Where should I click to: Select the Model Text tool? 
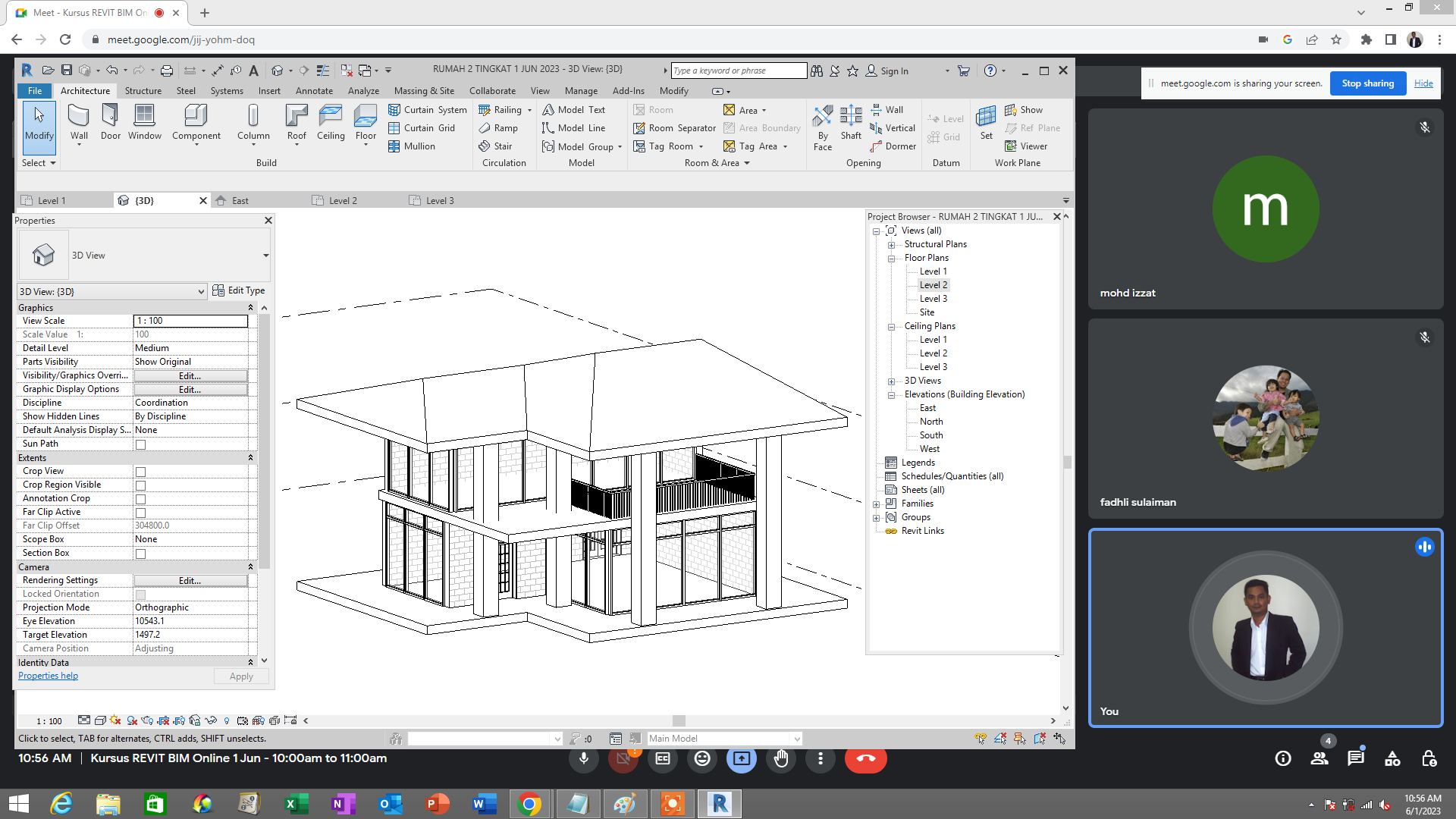coord(573,110)
